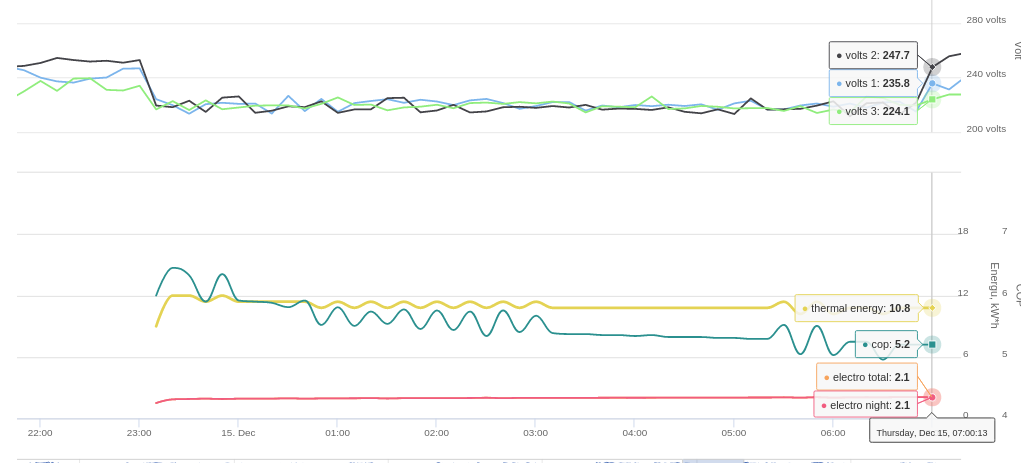The image size is (1021, 463).
Task: Click the volts 1 blue point marker
Action: click(x=932, y=83)
